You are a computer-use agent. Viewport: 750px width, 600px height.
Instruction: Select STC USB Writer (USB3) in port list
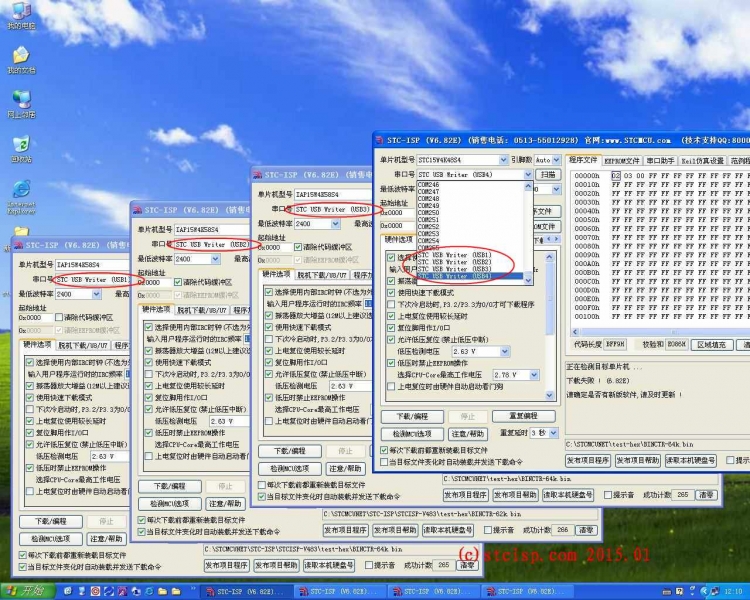(454, 269)
